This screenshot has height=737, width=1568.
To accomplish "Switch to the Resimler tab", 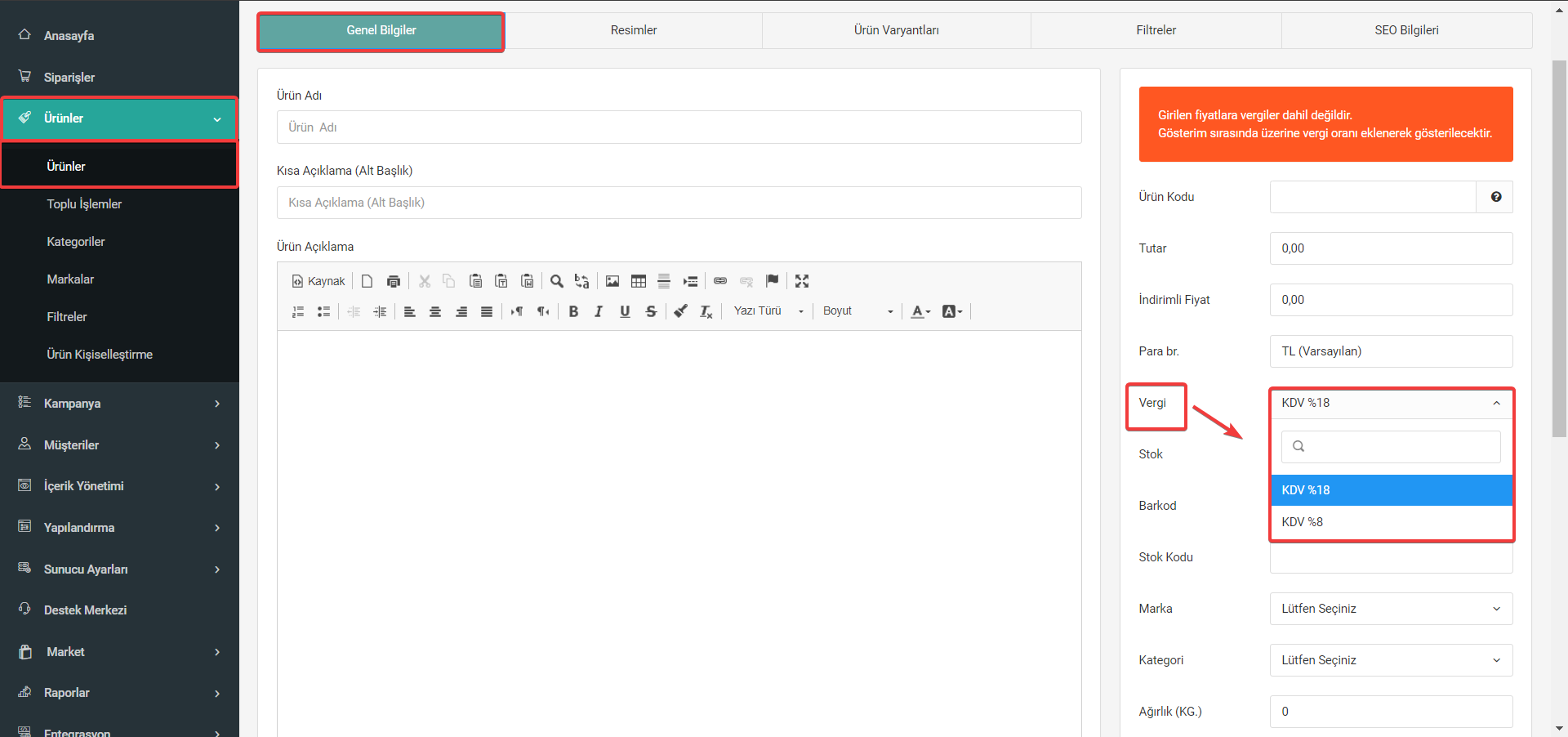I will coord(634,30).
